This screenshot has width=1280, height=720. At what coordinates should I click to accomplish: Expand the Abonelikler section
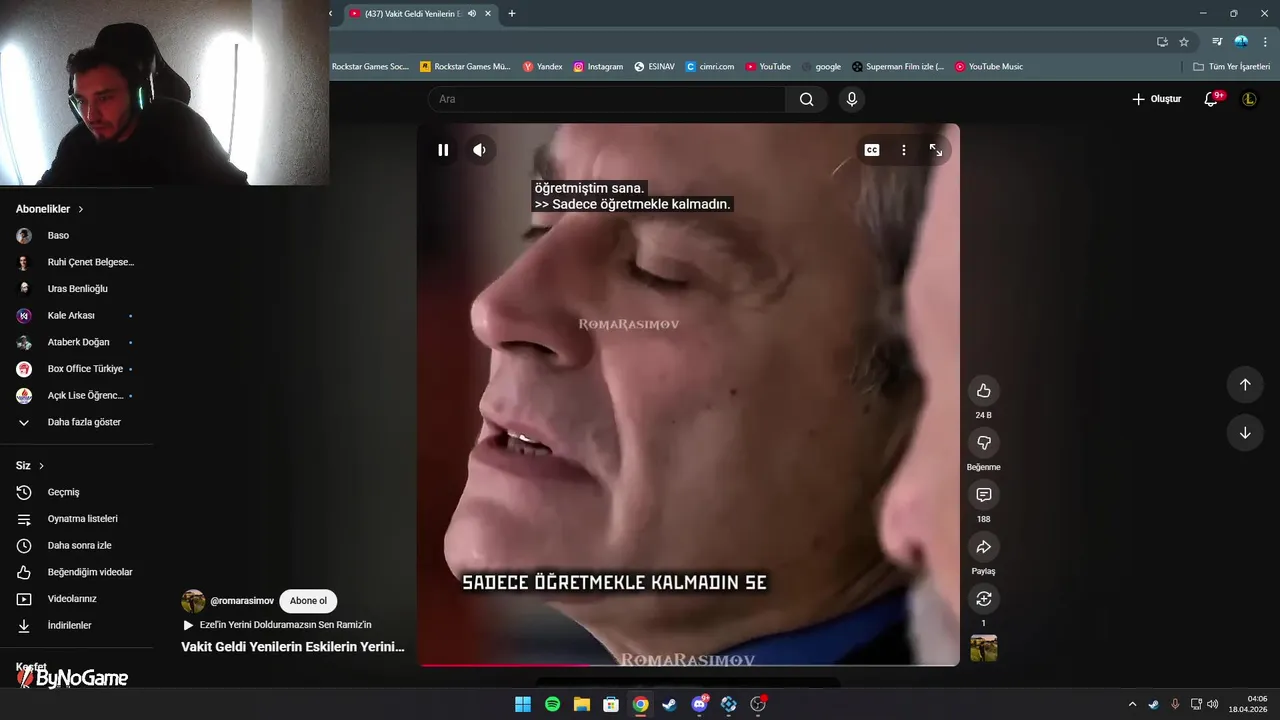(x=49, y=209)
